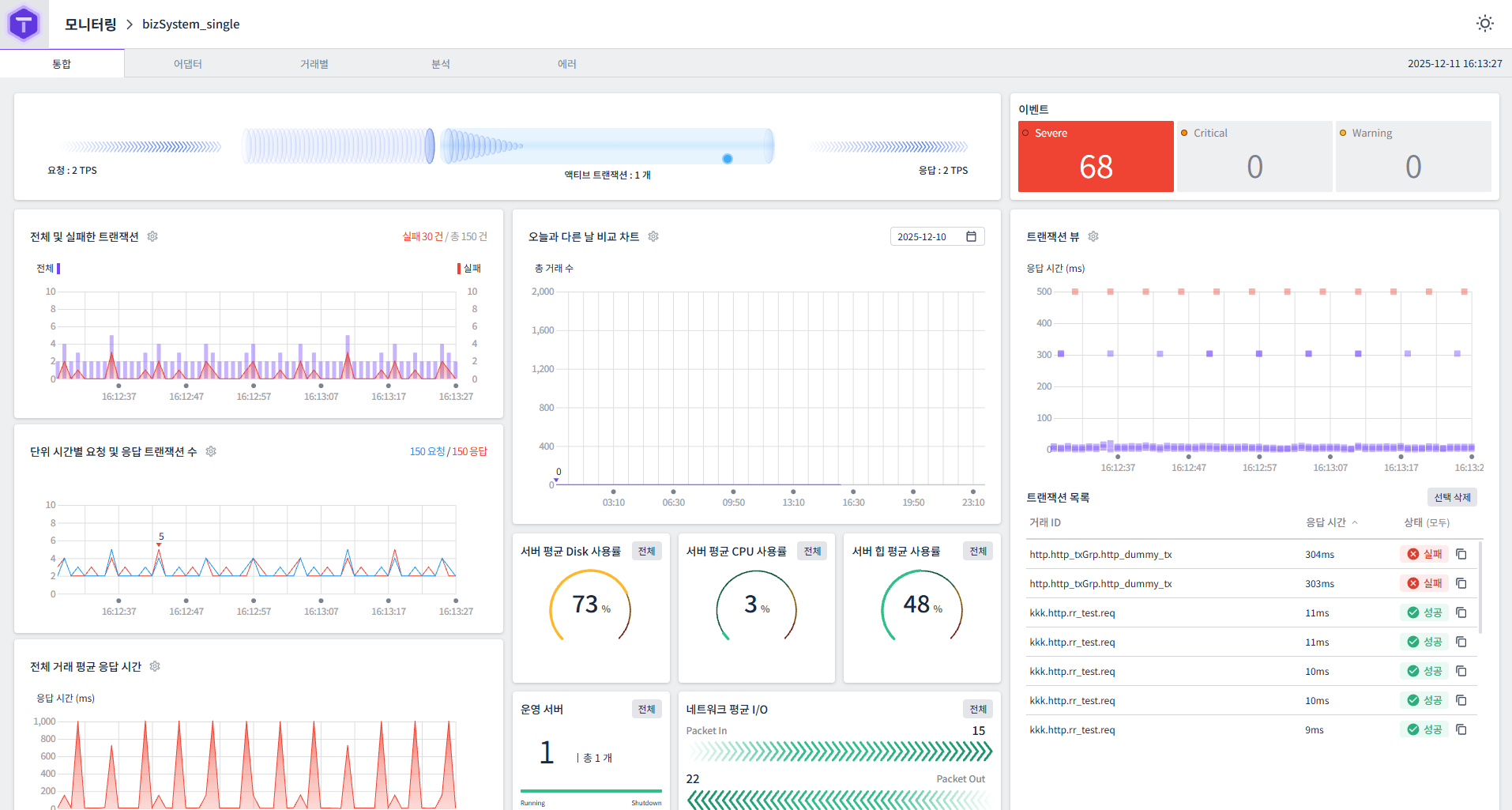Switch to the 에러 tab

tap(567, 63)
